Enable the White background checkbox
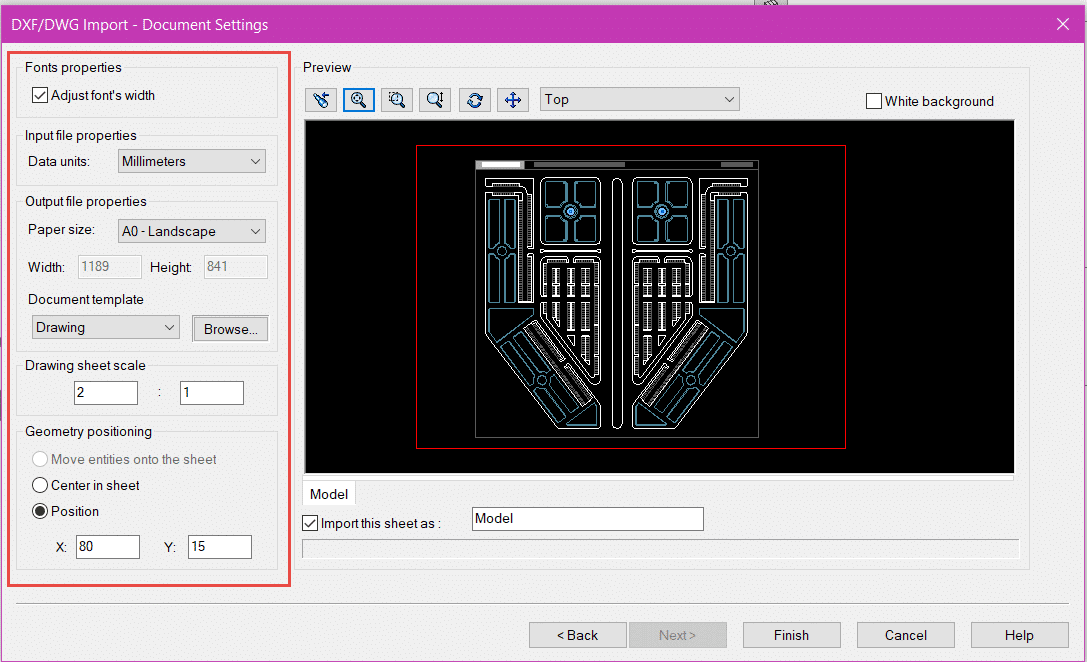Screen dimensions: 1087x662 pos(874,101)
